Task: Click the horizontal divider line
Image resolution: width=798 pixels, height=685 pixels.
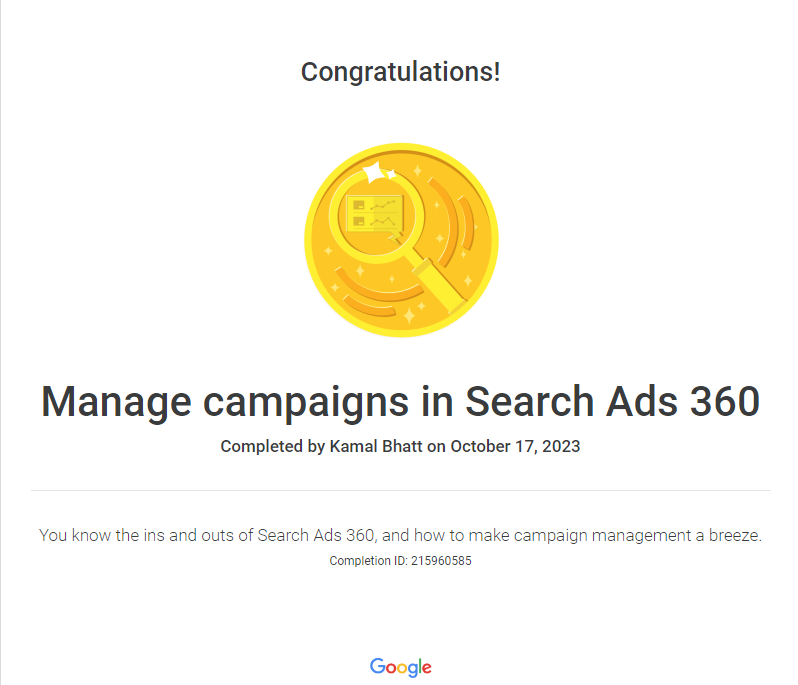Action: (x=400, y=490)
